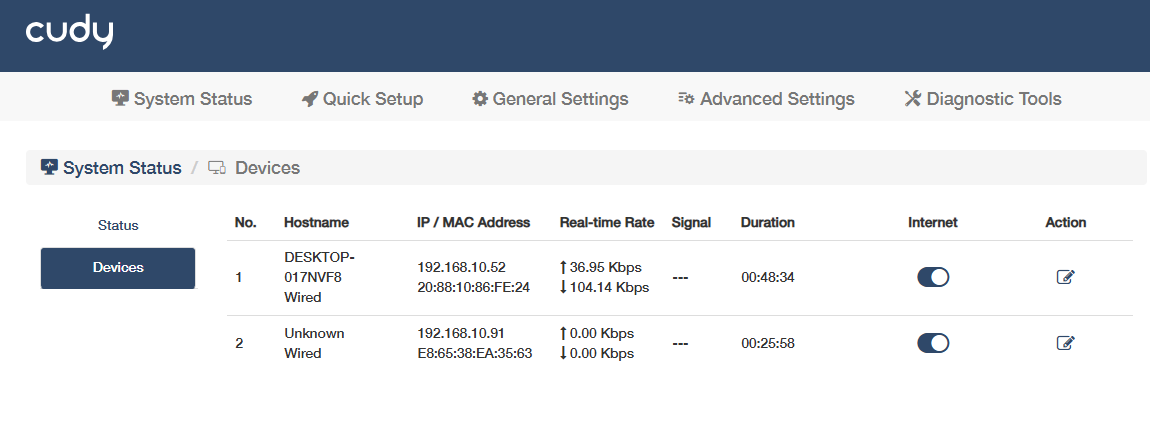
Task: Click the Devices breadcrumb item
Action: pos(267,168)
